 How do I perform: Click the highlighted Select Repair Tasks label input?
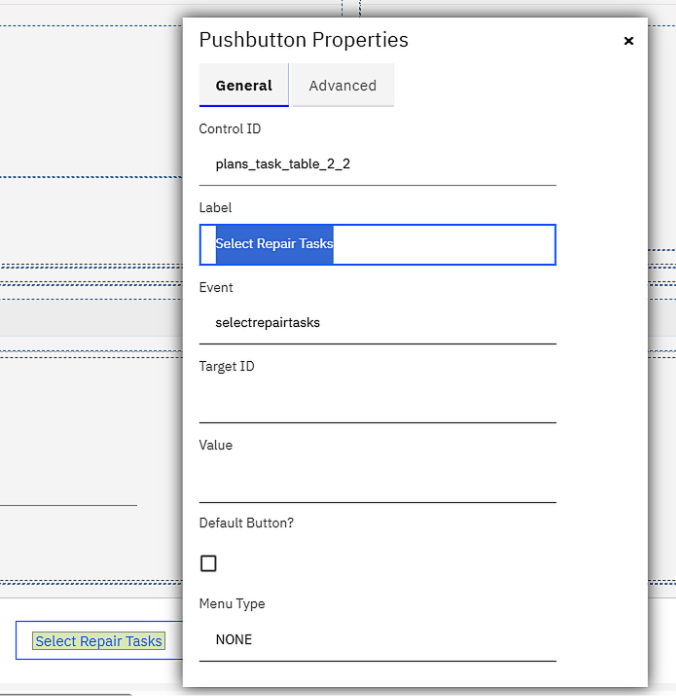point(377,245)
